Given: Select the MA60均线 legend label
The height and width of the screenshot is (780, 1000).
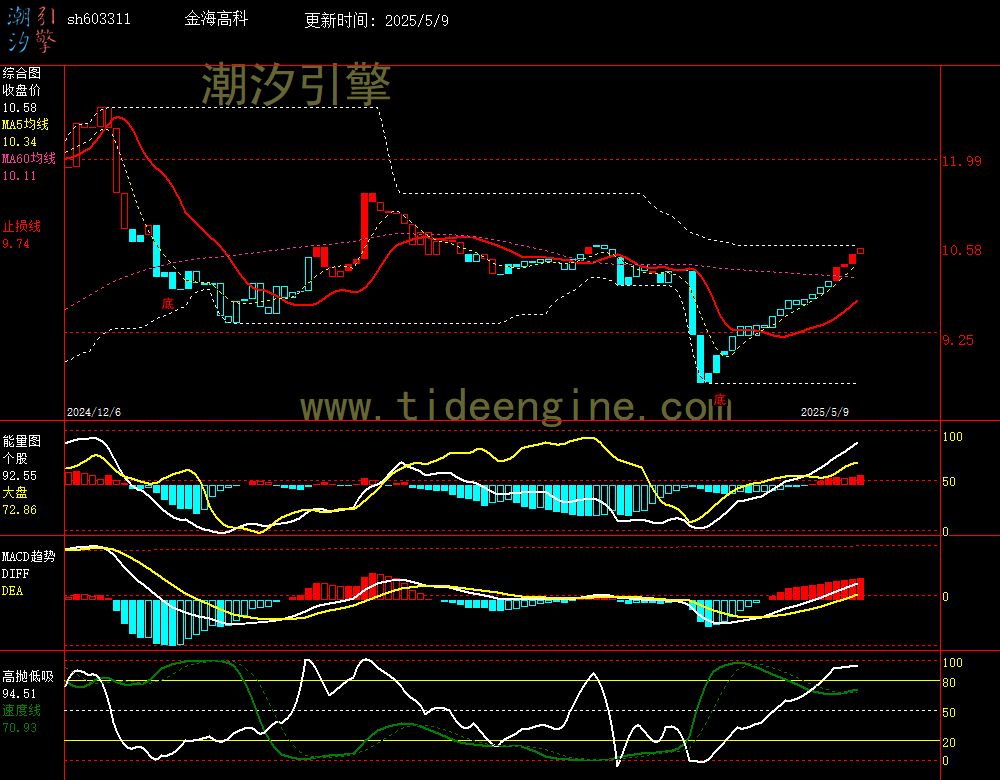Looking at the screenshot, I should pyautogui.click(x=29, y=158).
